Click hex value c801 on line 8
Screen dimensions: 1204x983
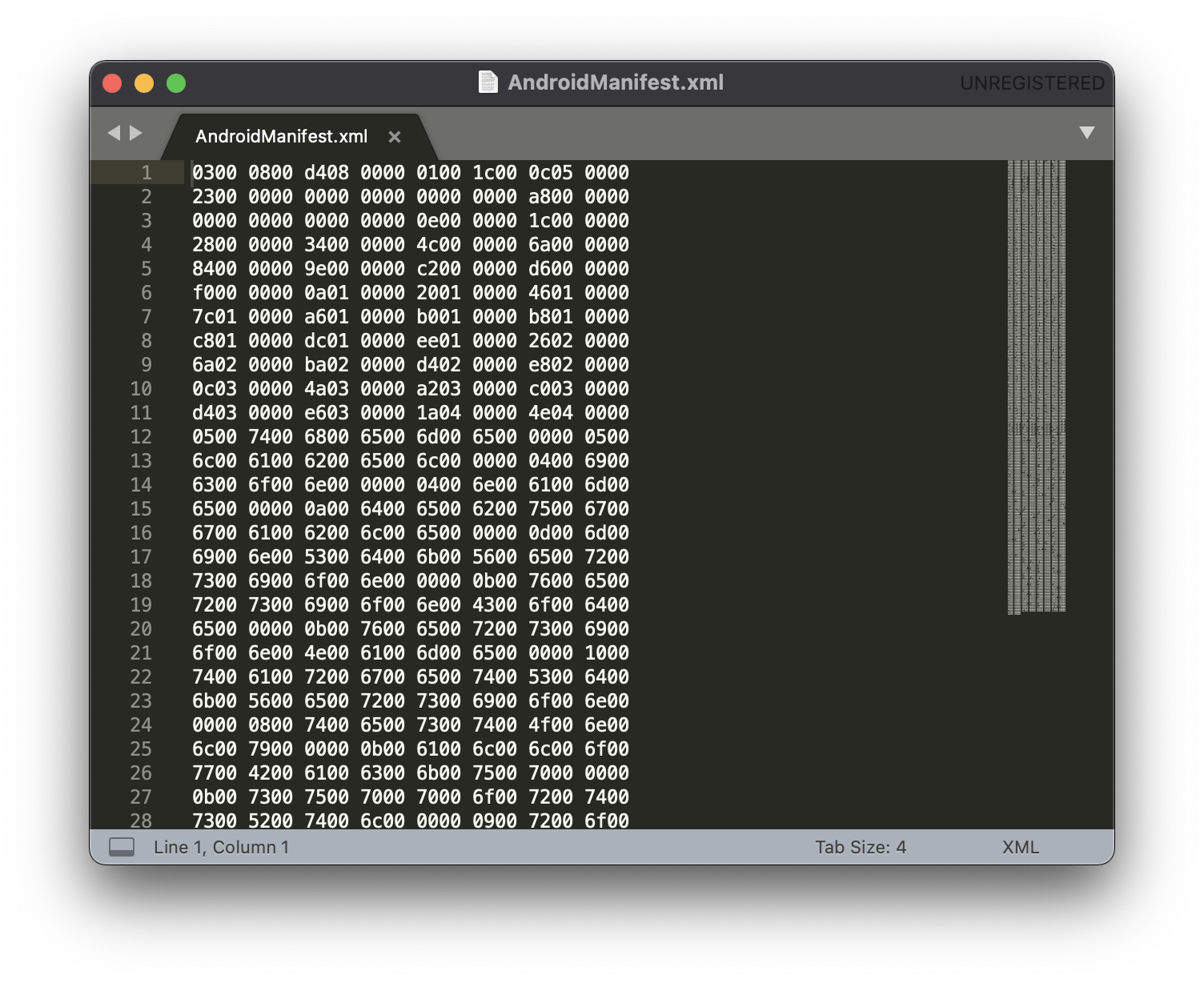(x=215, y=340)
